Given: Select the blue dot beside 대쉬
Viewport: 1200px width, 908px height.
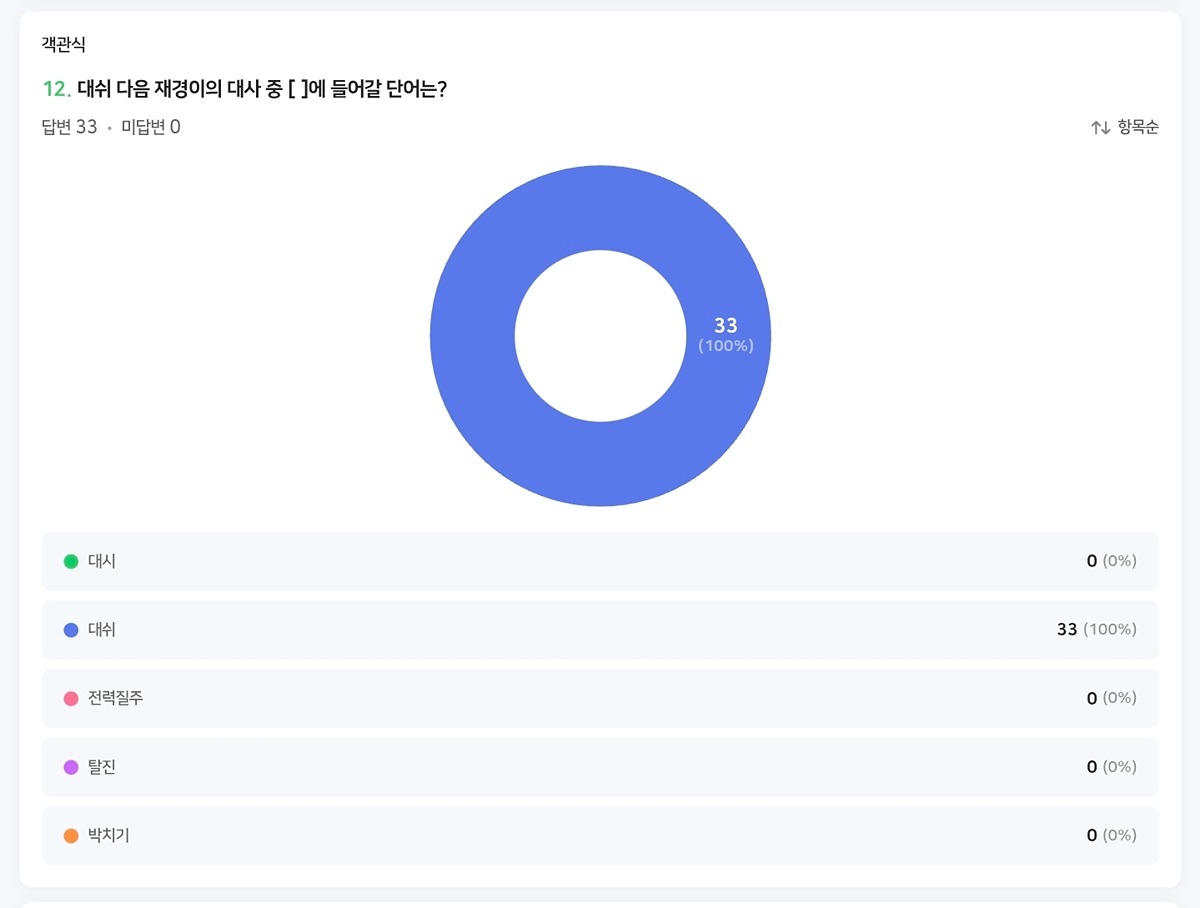Looking at the screenshot, I should click(71, 630).
